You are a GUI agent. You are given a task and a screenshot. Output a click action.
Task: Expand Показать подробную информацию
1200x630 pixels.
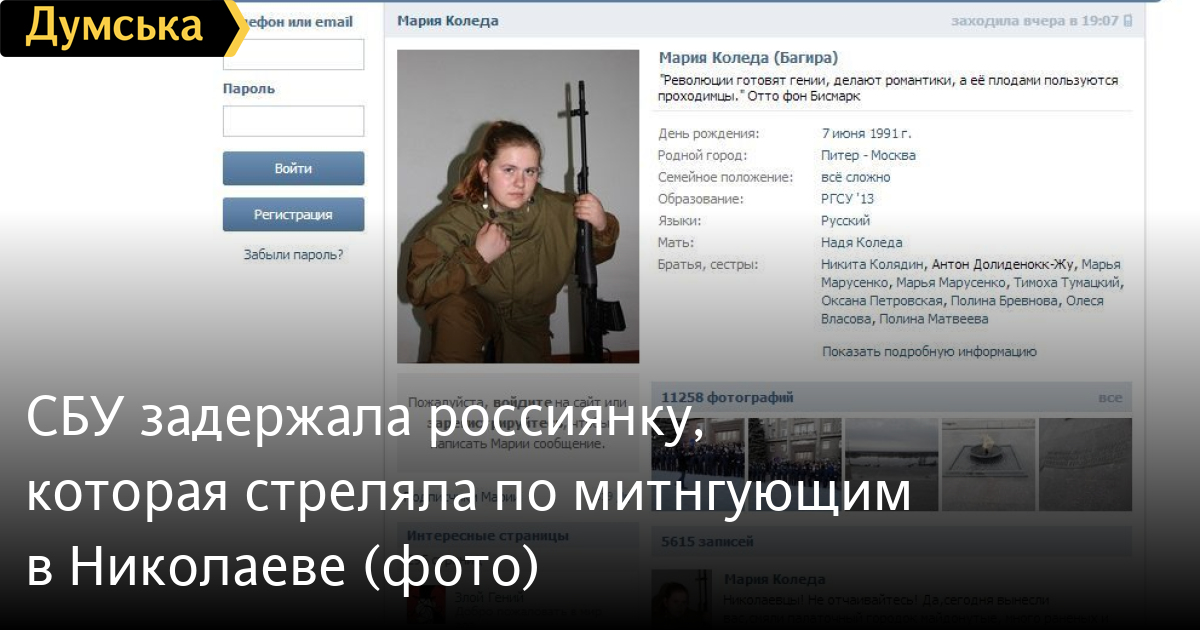[929, 352]
